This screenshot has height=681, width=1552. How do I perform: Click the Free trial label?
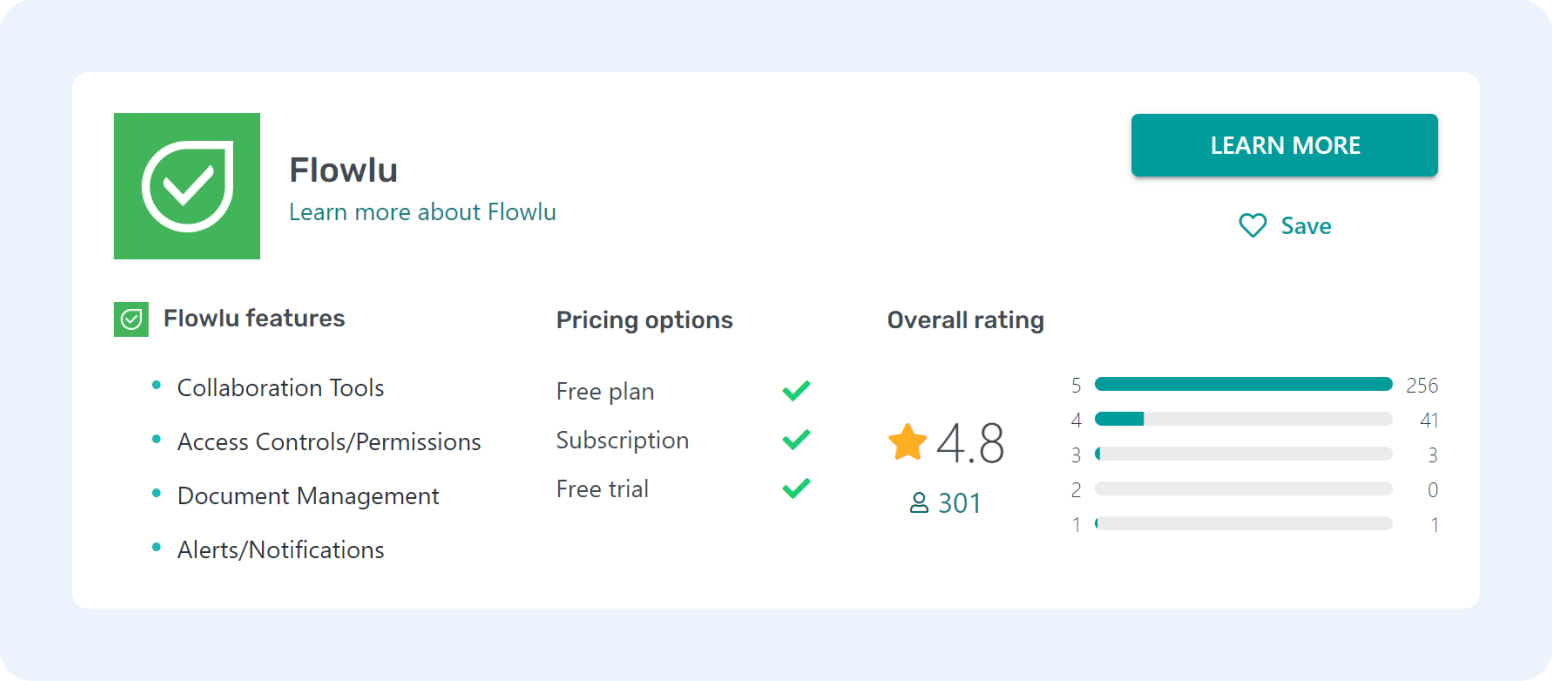pyautogui.click(x=602, y=489)
